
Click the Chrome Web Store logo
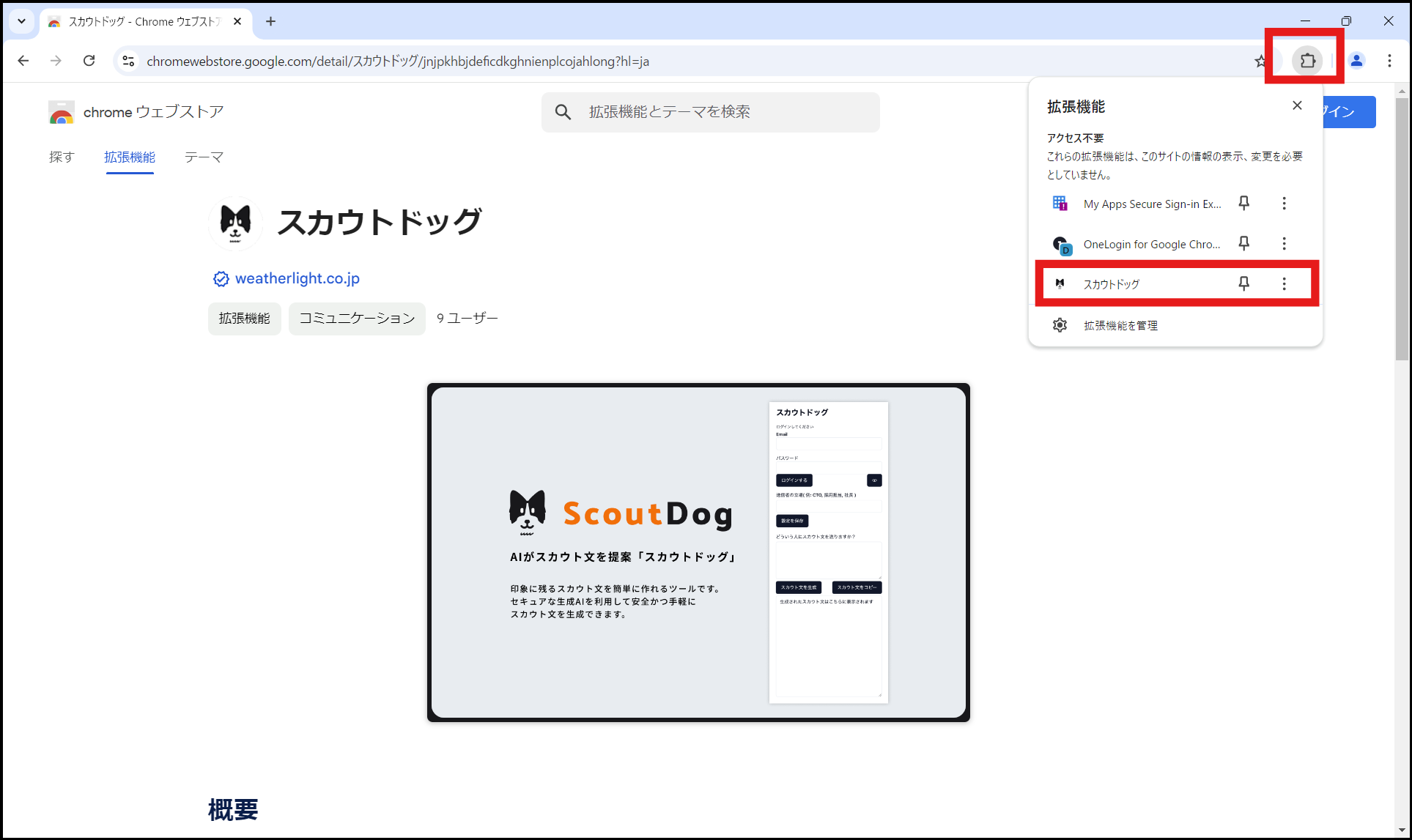pyautogui.click(x=62, y=112)
